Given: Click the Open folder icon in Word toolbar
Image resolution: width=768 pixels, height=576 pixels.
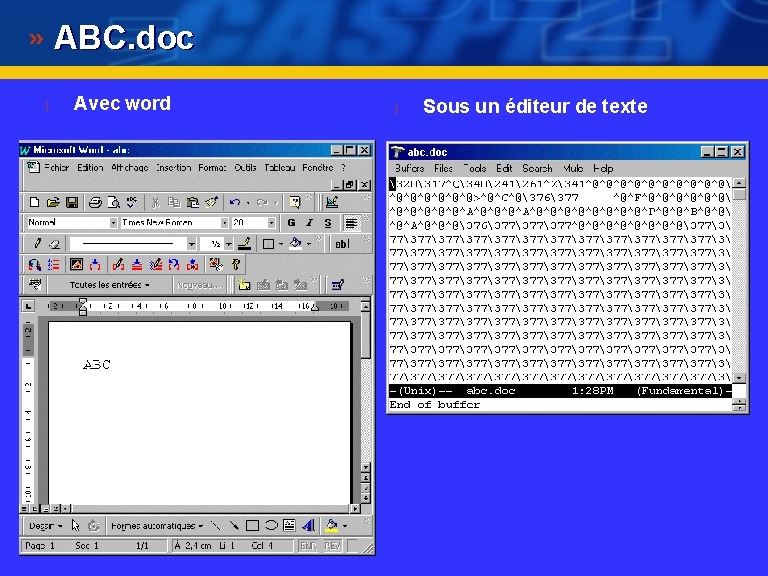Looking at the screenshot, I should tap(53, 202).
